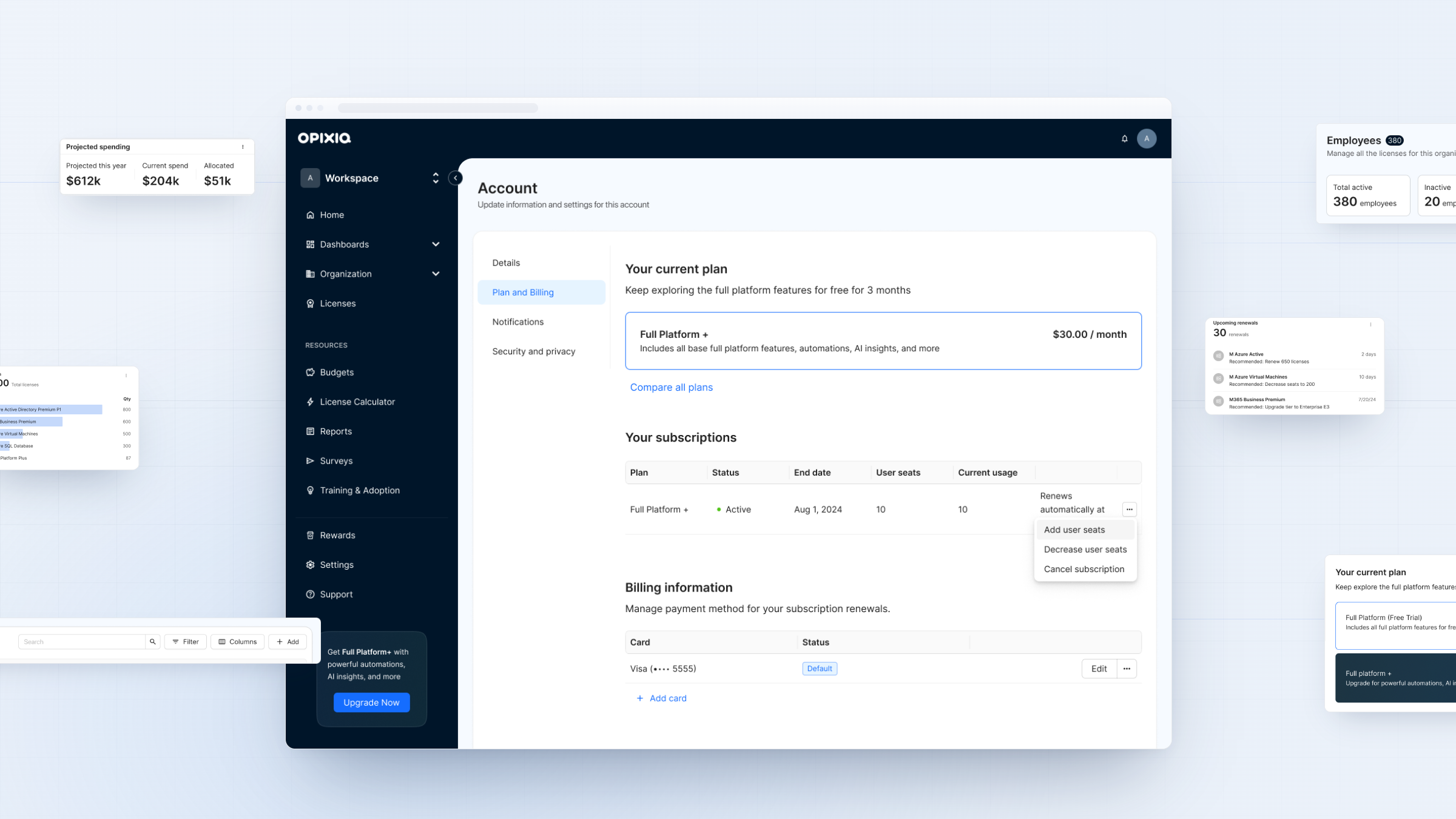This screenshot has width=1456, height=819.
Task: Open the subscription row's three-dot menu
Action: click(x=1129, y=510)
